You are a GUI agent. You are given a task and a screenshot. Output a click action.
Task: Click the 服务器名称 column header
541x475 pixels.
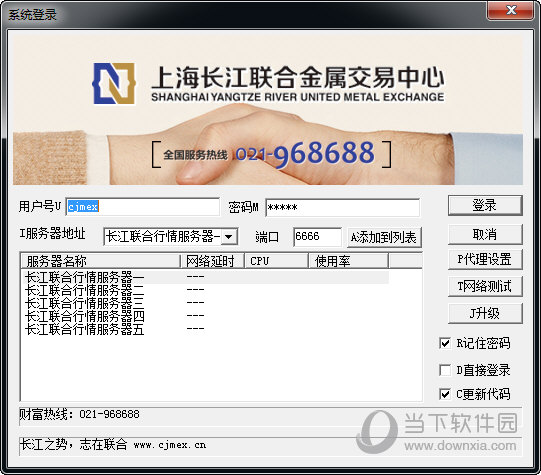click(101, 261)
